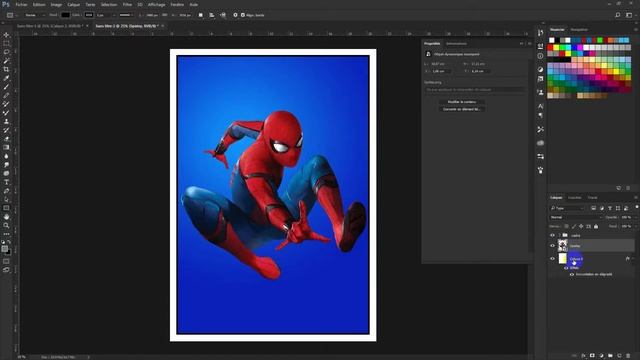Open the Opacity dropdown in Layers

click(636, 217)
